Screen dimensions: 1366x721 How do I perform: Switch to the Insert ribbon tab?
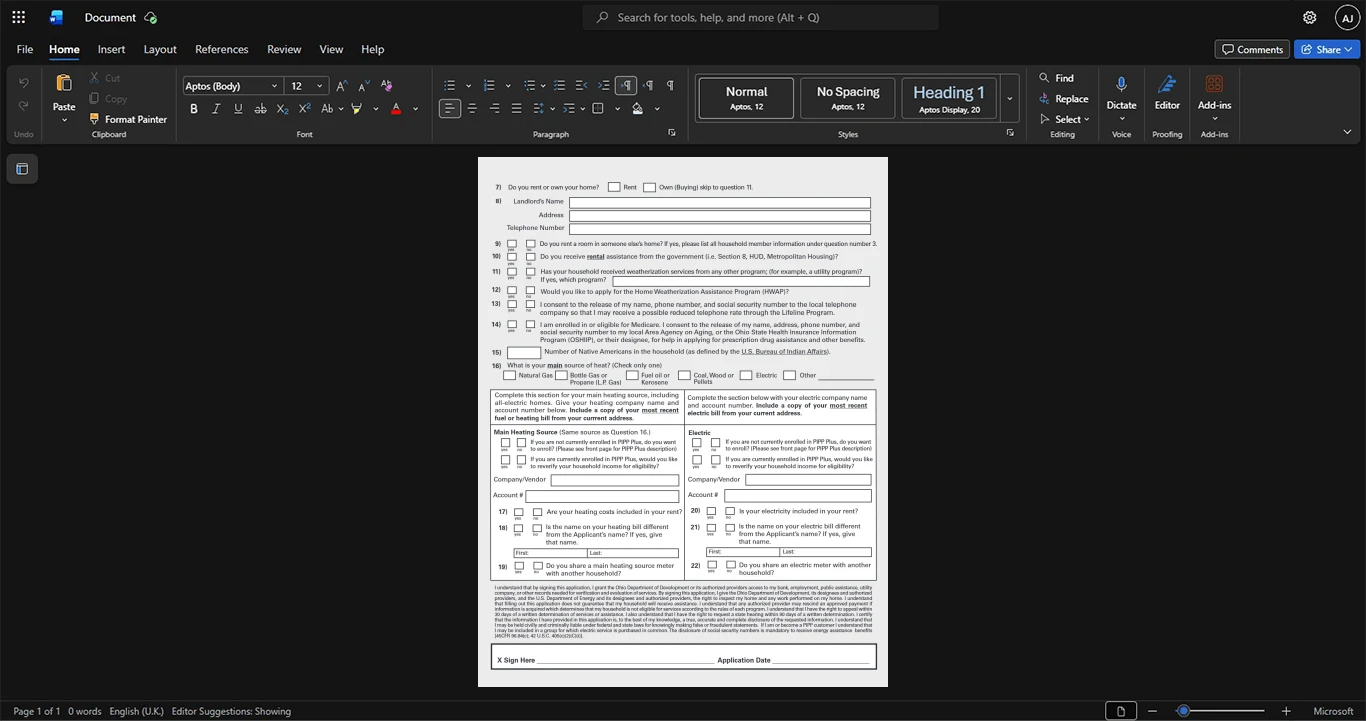(111, 49)
